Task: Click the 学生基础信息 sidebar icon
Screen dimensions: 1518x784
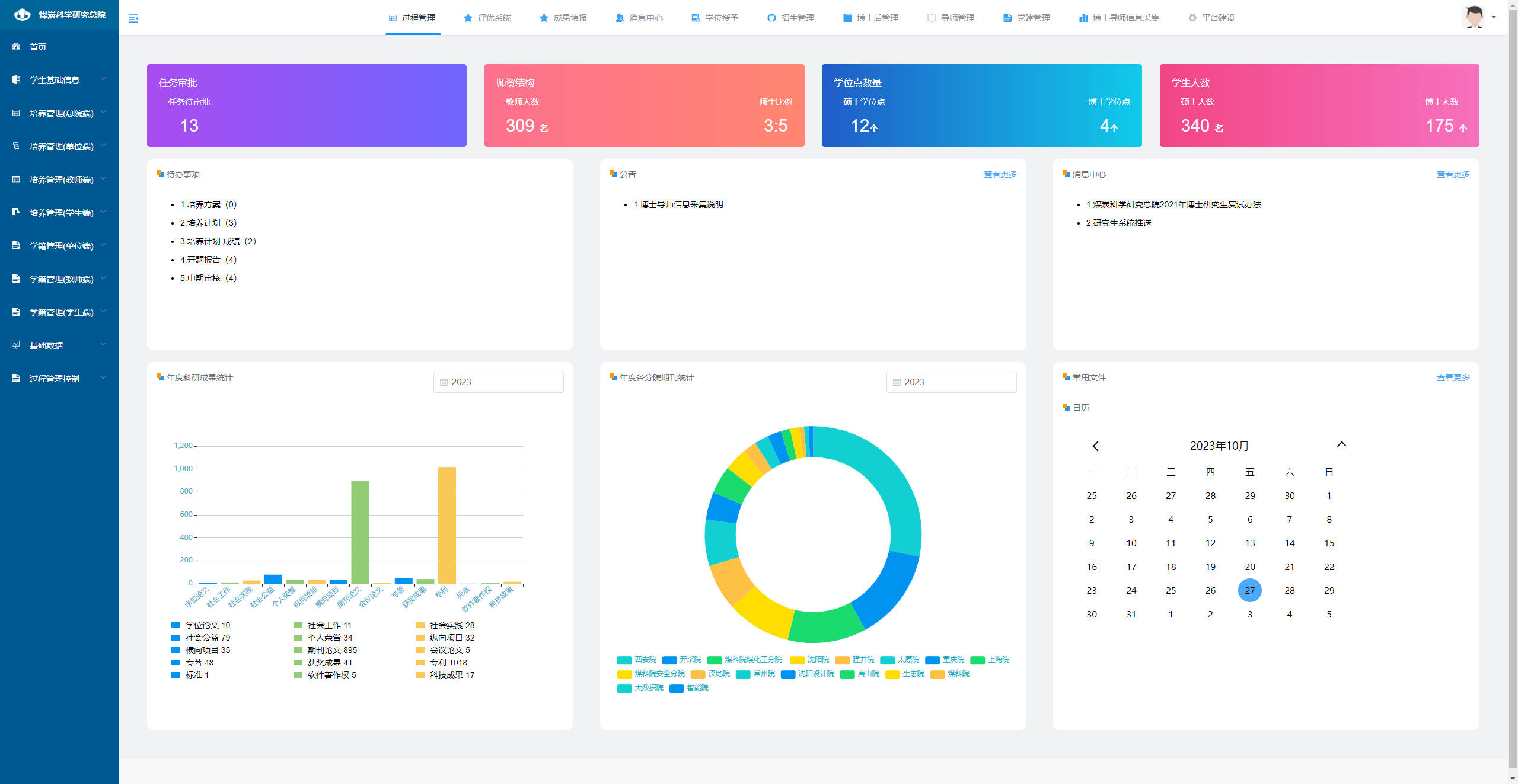Action: [16, 79]
